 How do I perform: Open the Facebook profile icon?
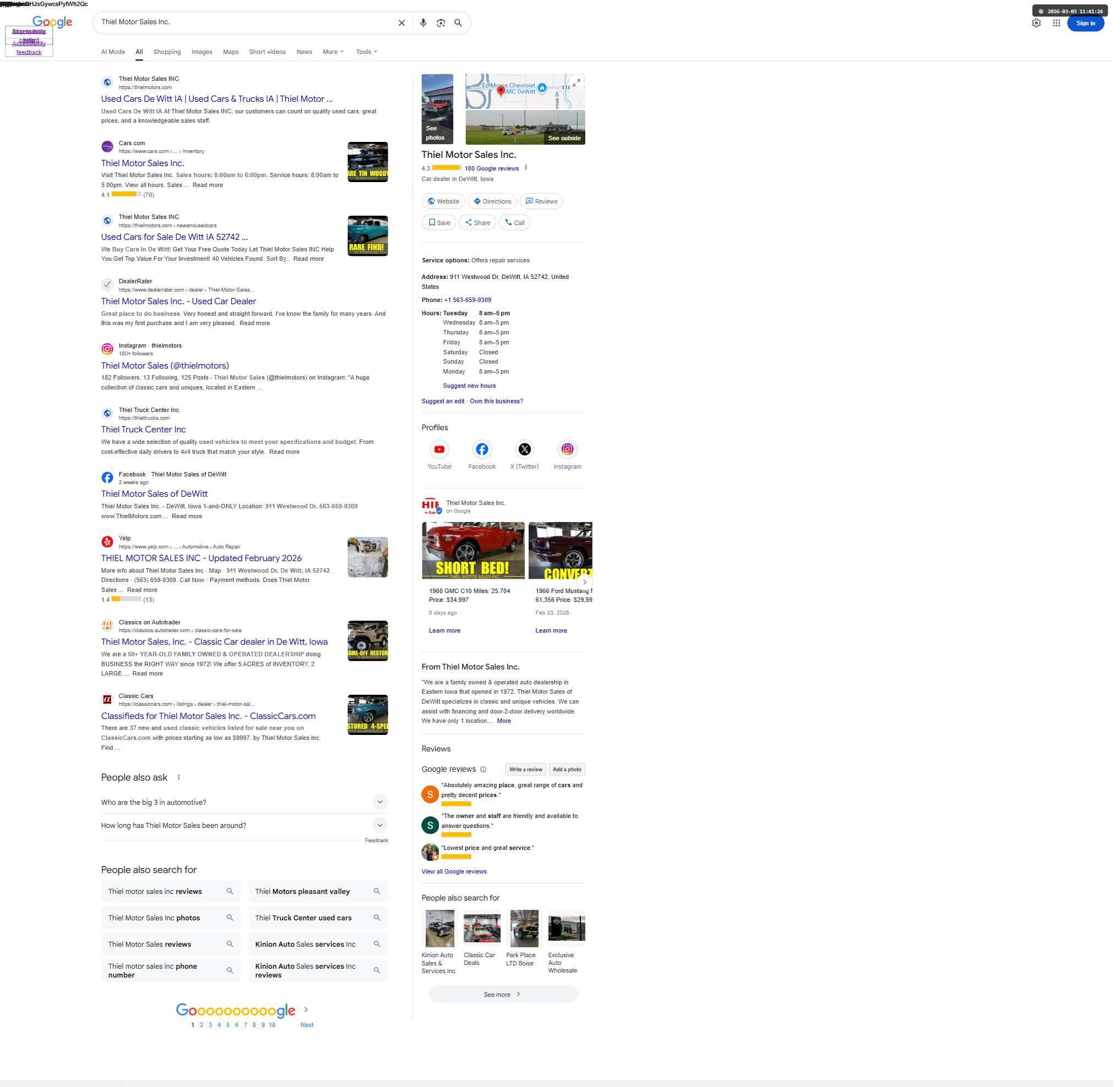482,449
